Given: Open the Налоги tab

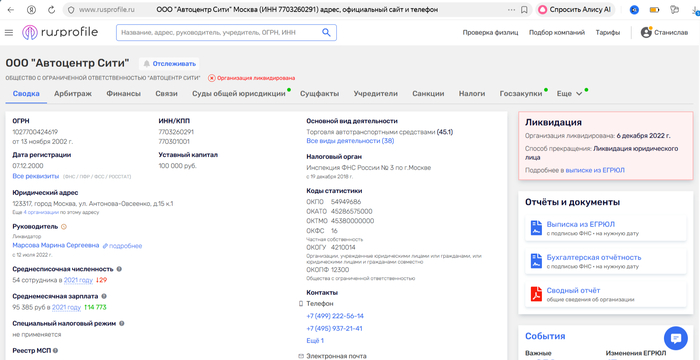Looking at the screenshot, I should click(472, 93).
